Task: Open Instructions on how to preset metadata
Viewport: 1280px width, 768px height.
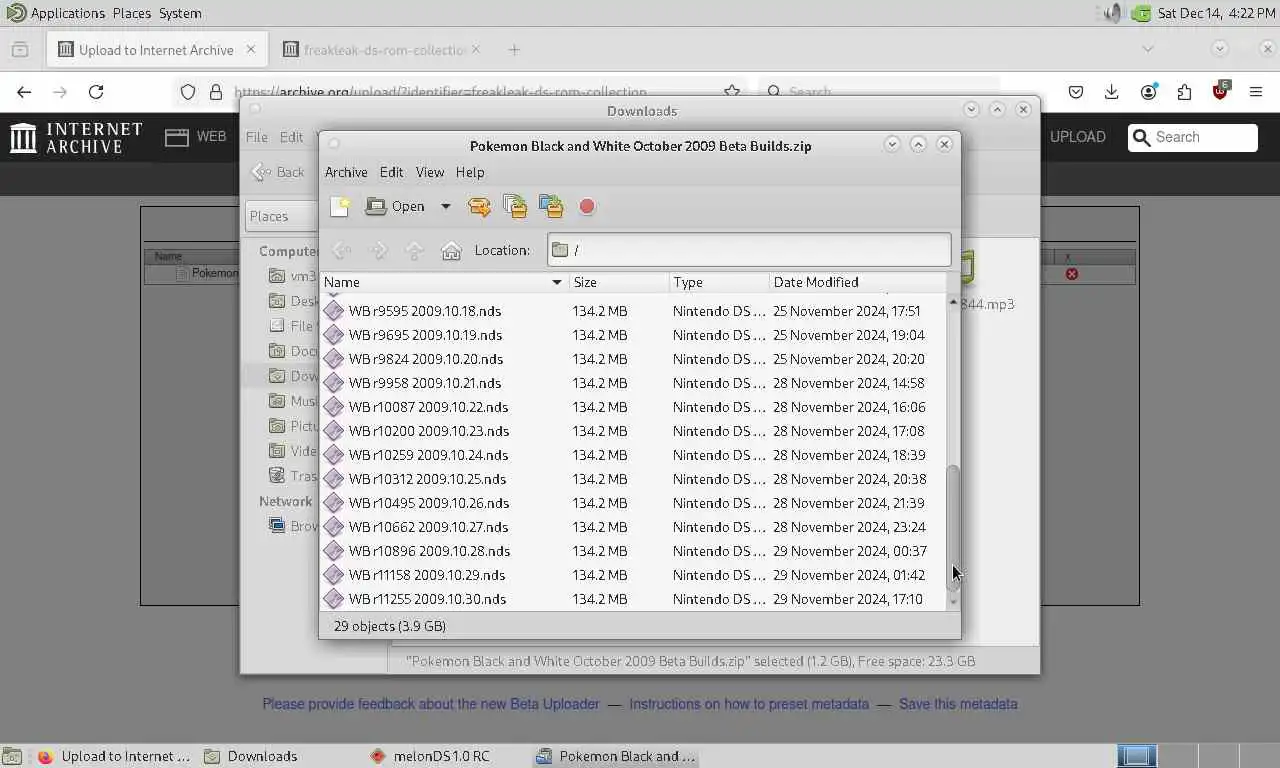Action: tap(749, 704)
